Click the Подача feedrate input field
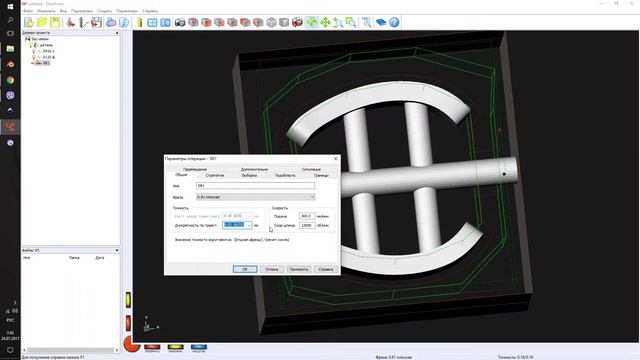Screen dimensions: 640x360 point(307,216)
